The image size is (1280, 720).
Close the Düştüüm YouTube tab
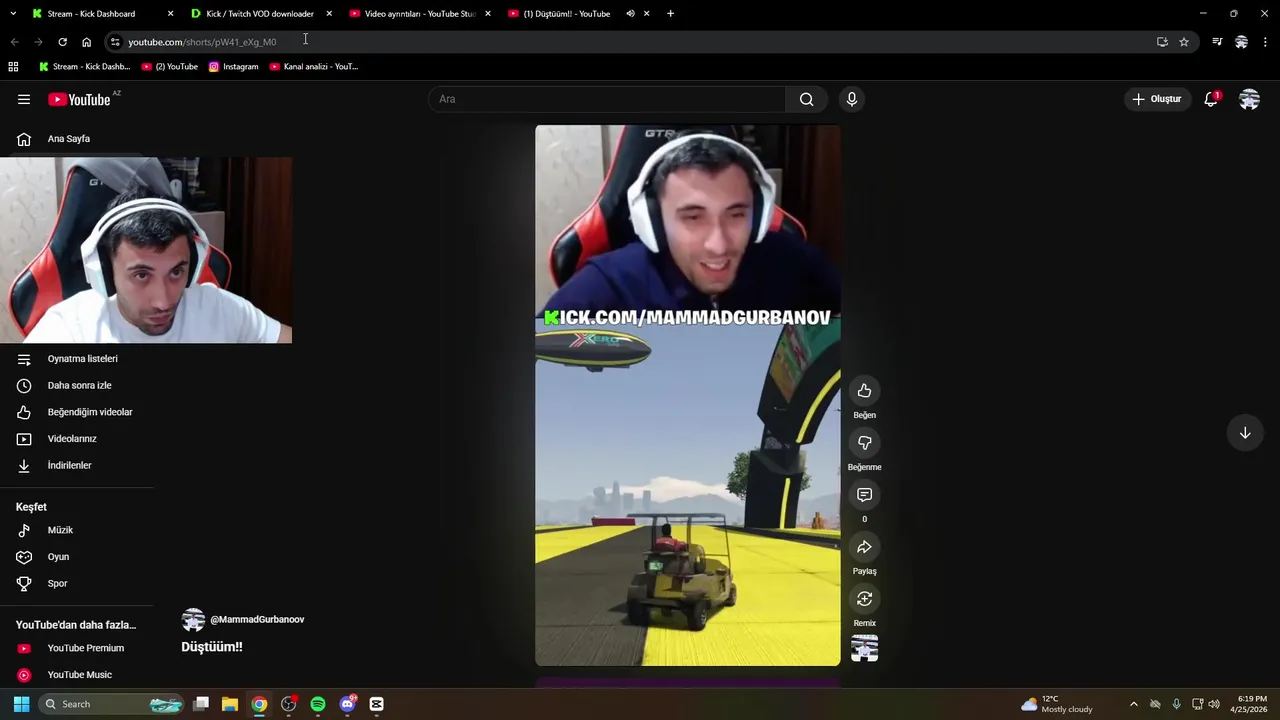pos(647,14)
